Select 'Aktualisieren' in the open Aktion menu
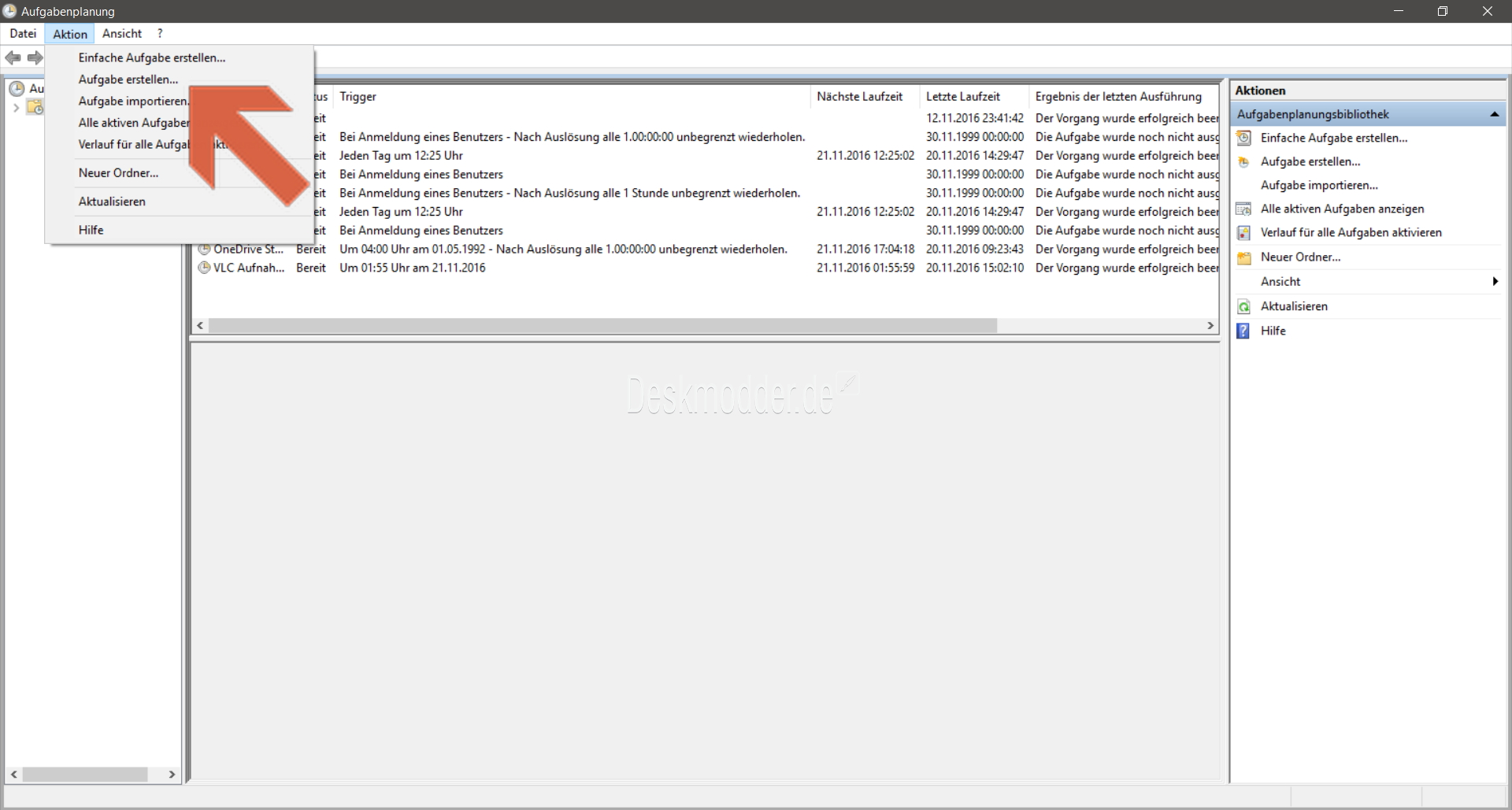Viewport: 1512px width, 810px height. tap(112, 202)
